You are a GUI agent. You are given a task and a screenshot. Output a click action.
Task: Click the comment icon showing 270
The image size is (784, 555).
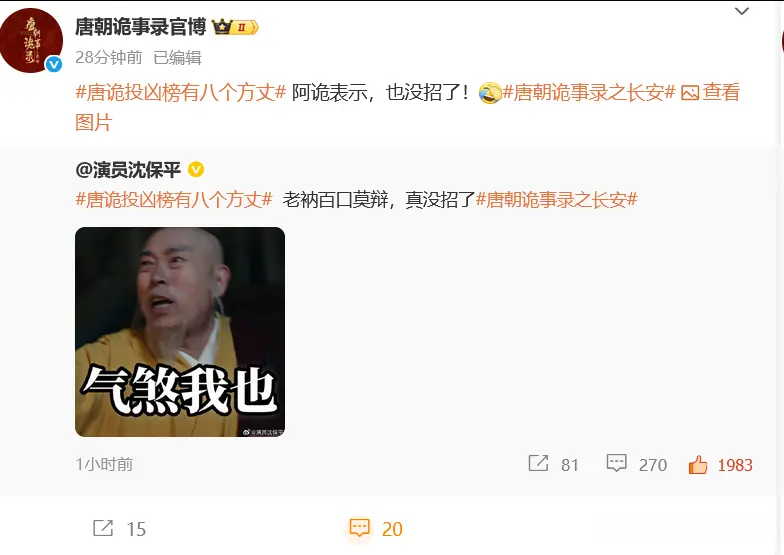click(x=616, y=464)
